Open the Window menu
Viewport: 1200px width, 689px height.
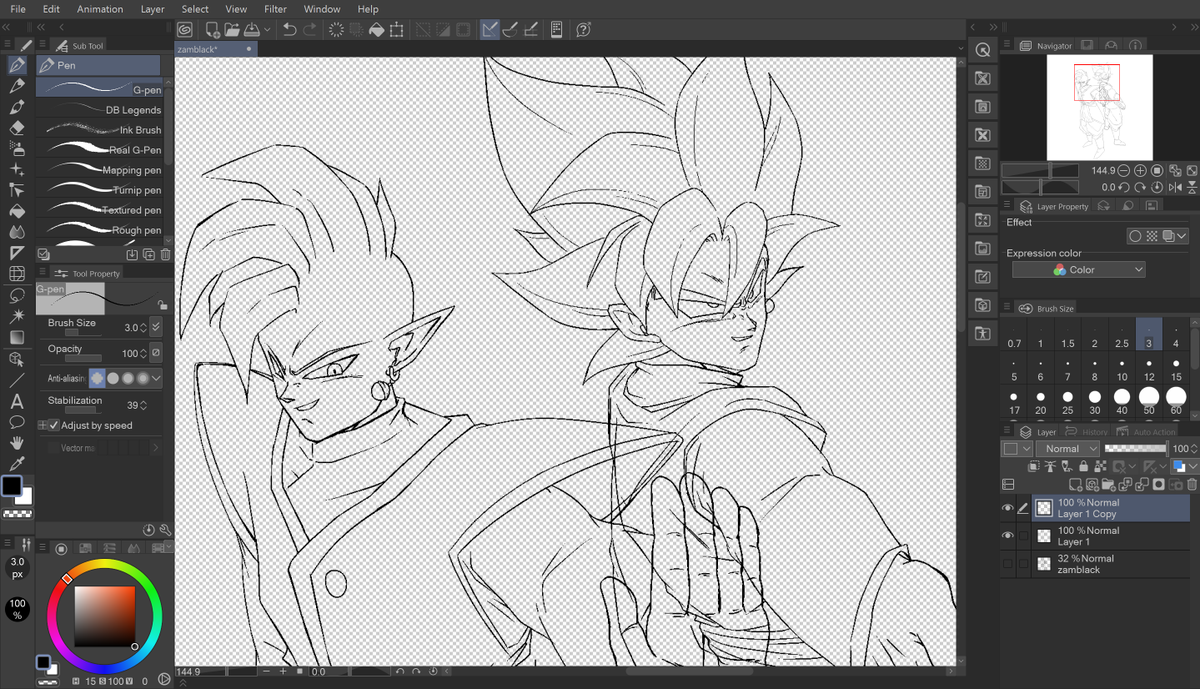point(322,9)
